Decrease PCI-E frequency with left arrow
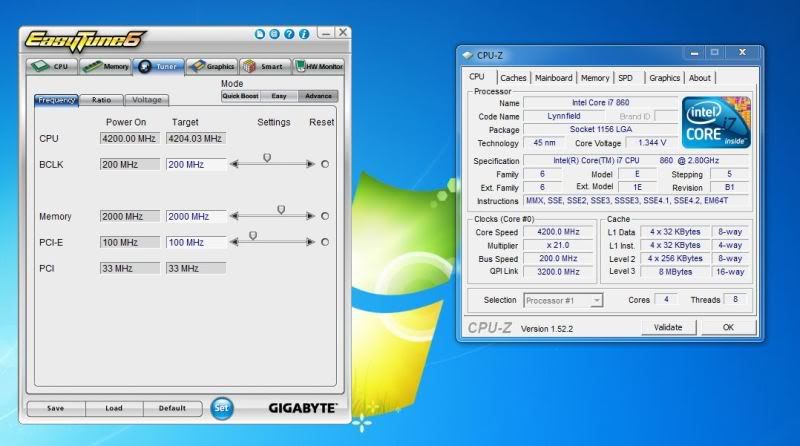The image size is (800, 446). pos(234,242)
